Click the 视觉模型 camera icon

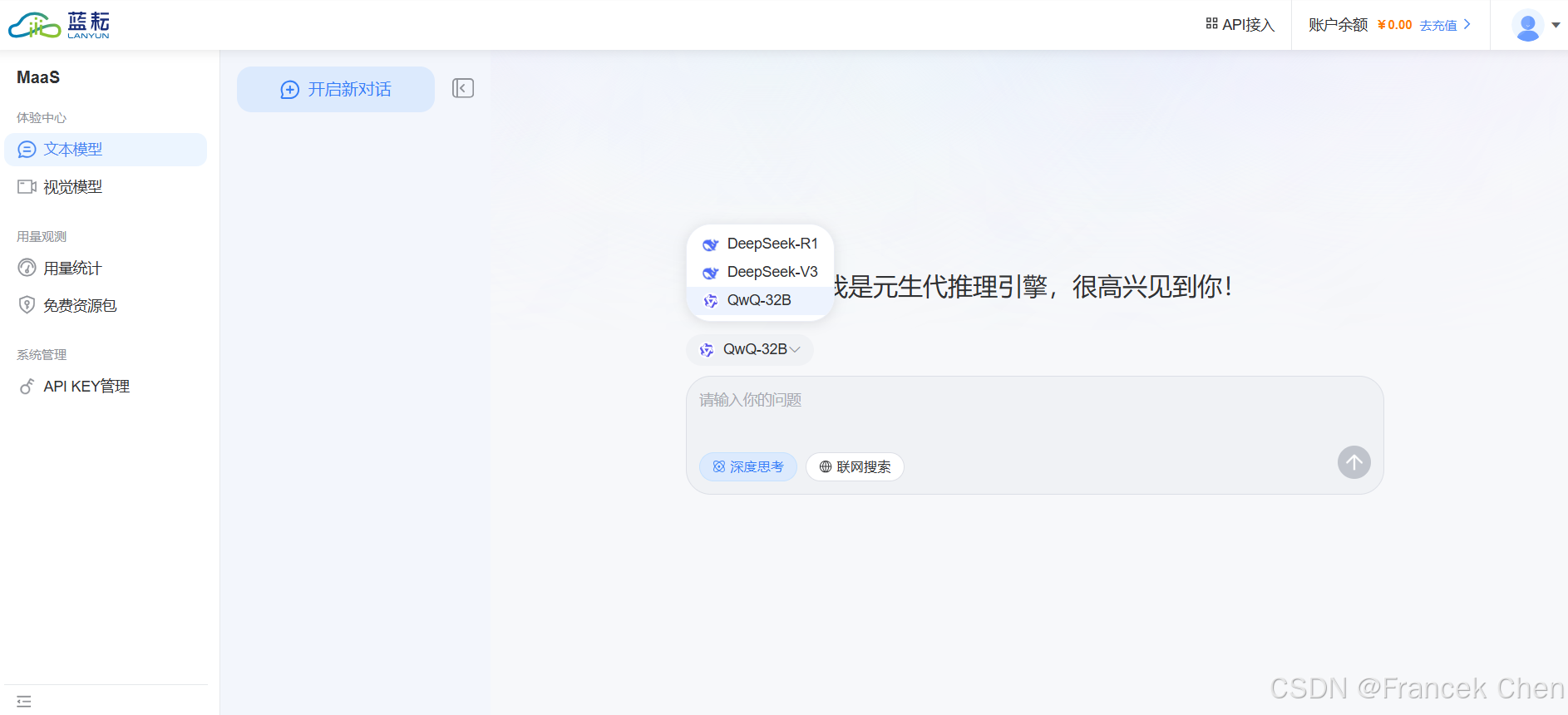(27, 187)
